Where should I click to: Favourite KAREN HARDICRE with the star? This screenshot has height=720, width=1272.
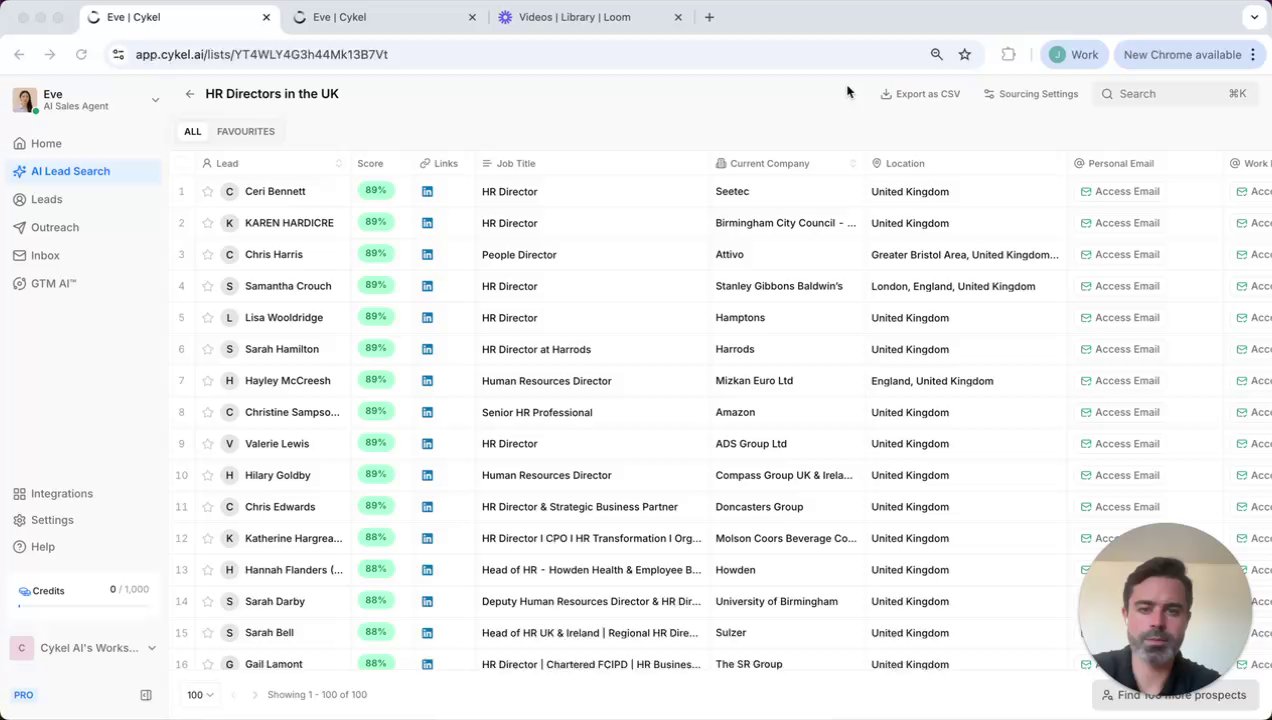pos(207,223)
